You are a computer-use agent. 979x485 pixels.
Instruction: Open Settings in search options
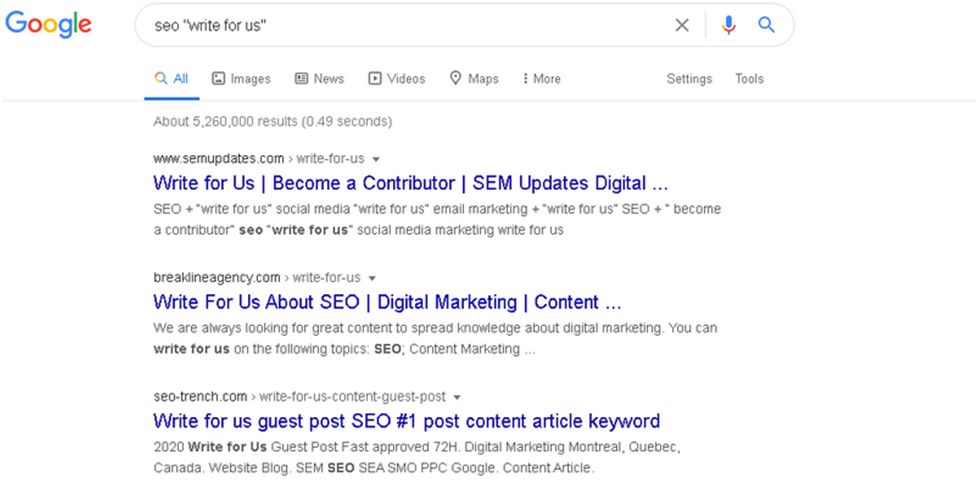point(689,79)
